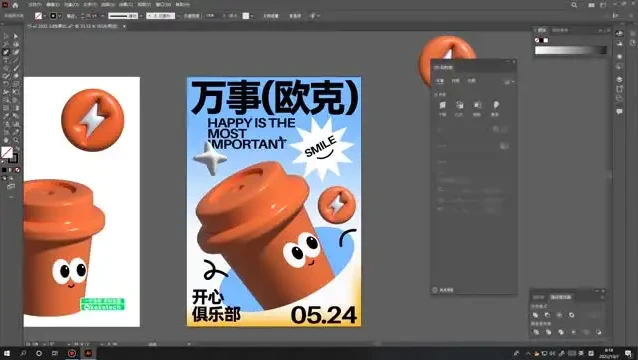Choose the 凸出 extrude 3D type icon
The image size is (638, 360).
(459, 105)
